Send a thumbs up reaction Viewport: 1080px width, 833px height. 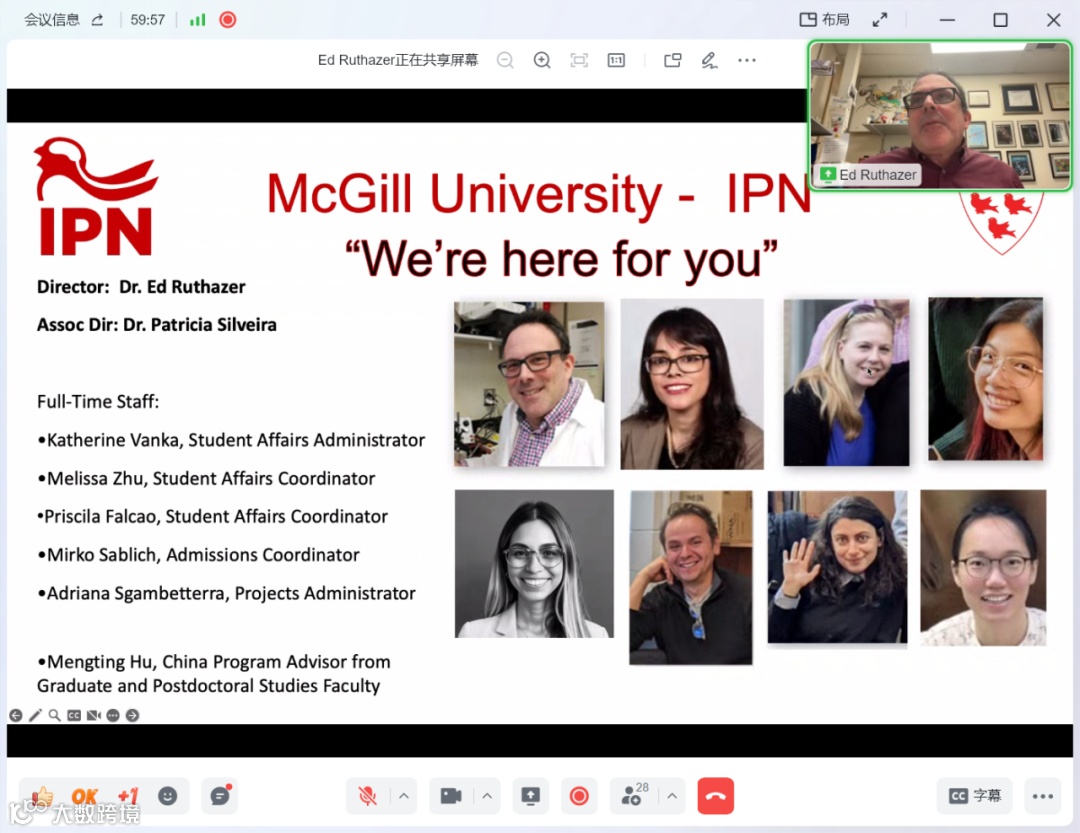click(42, 797)
